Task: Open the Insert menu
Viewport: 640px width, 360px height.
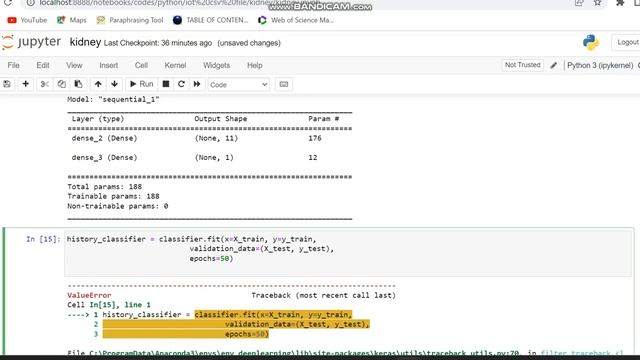Action: coord(109,65)
